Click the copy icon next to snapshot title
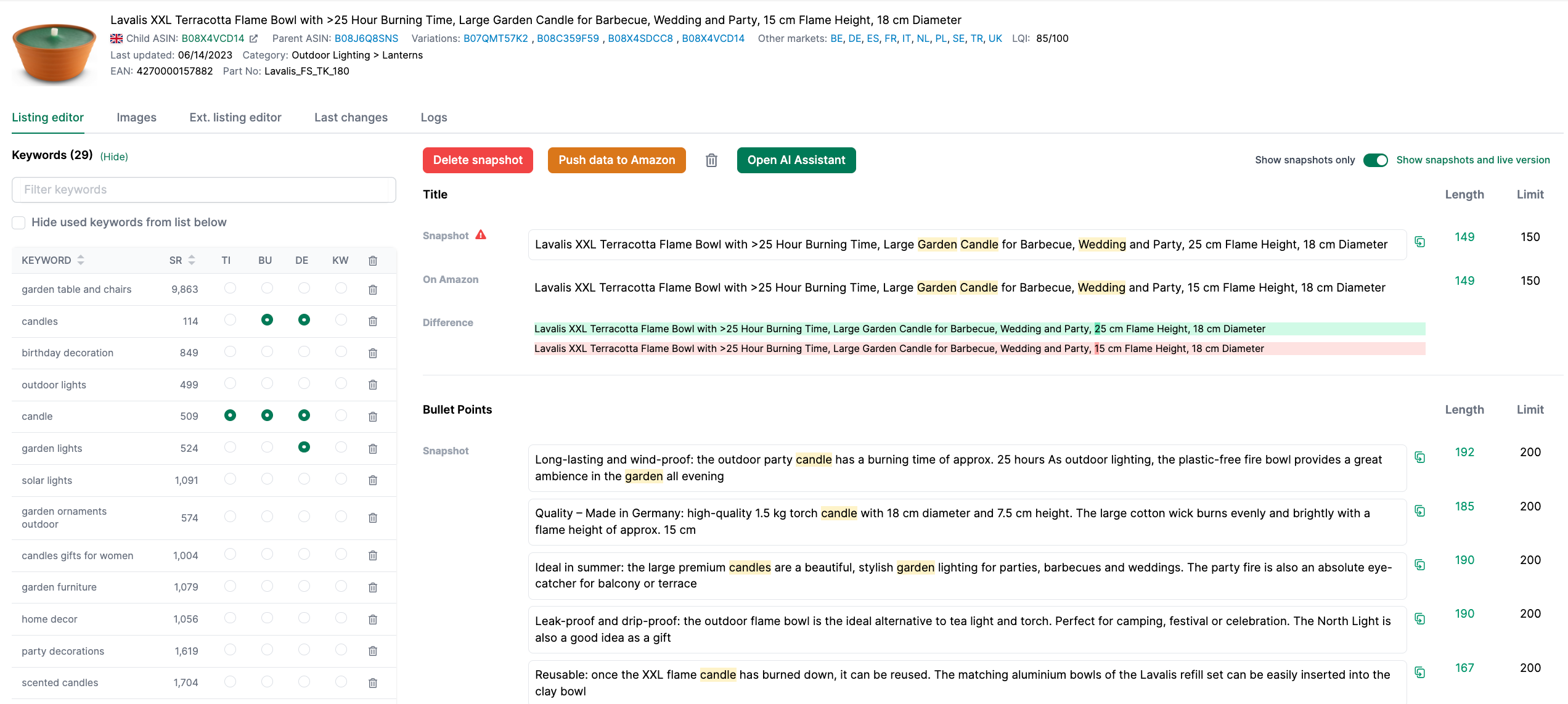1568x704 pixels. pos(1421,242)
